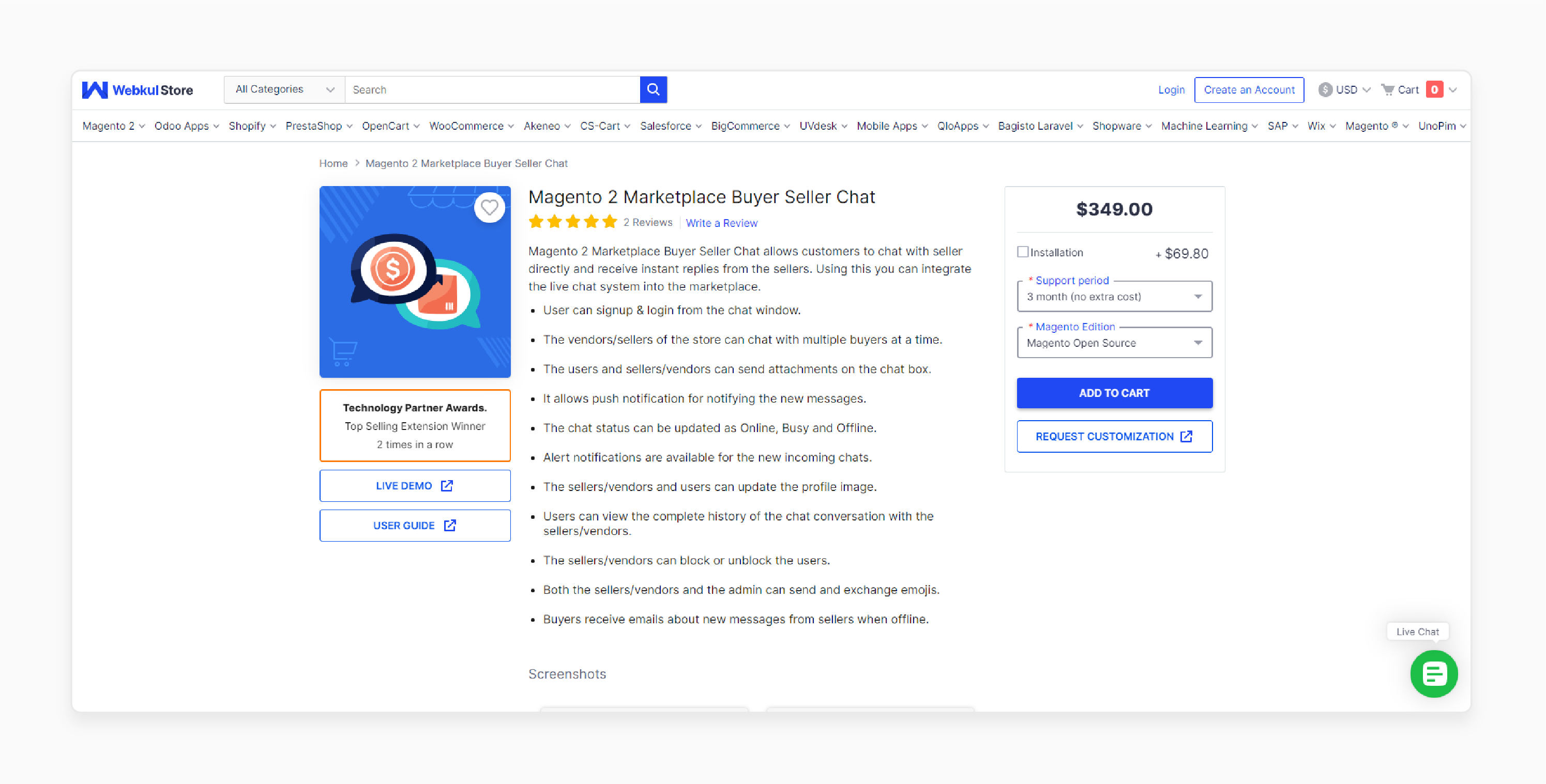Select the Support period dropdown
This screenshot has width=1546, height=784.
[1114, 296]
